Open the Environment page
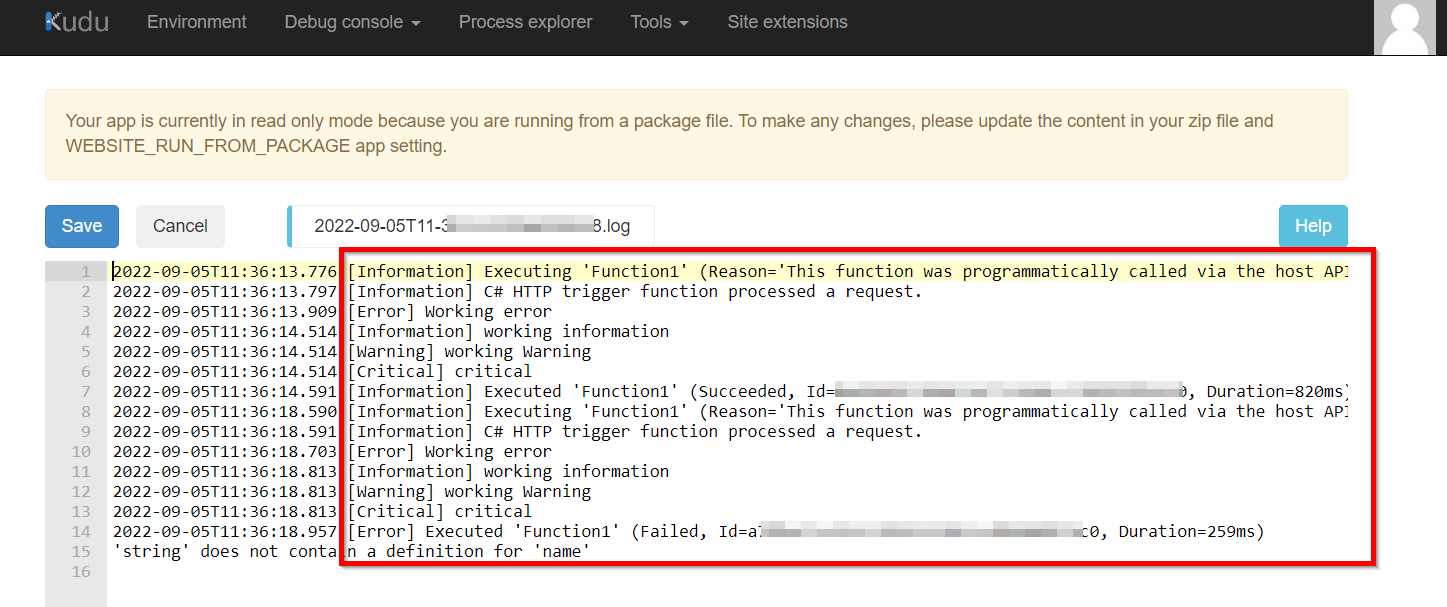The width and height of the screenshot is (1447, 607). tap(197, 22)
